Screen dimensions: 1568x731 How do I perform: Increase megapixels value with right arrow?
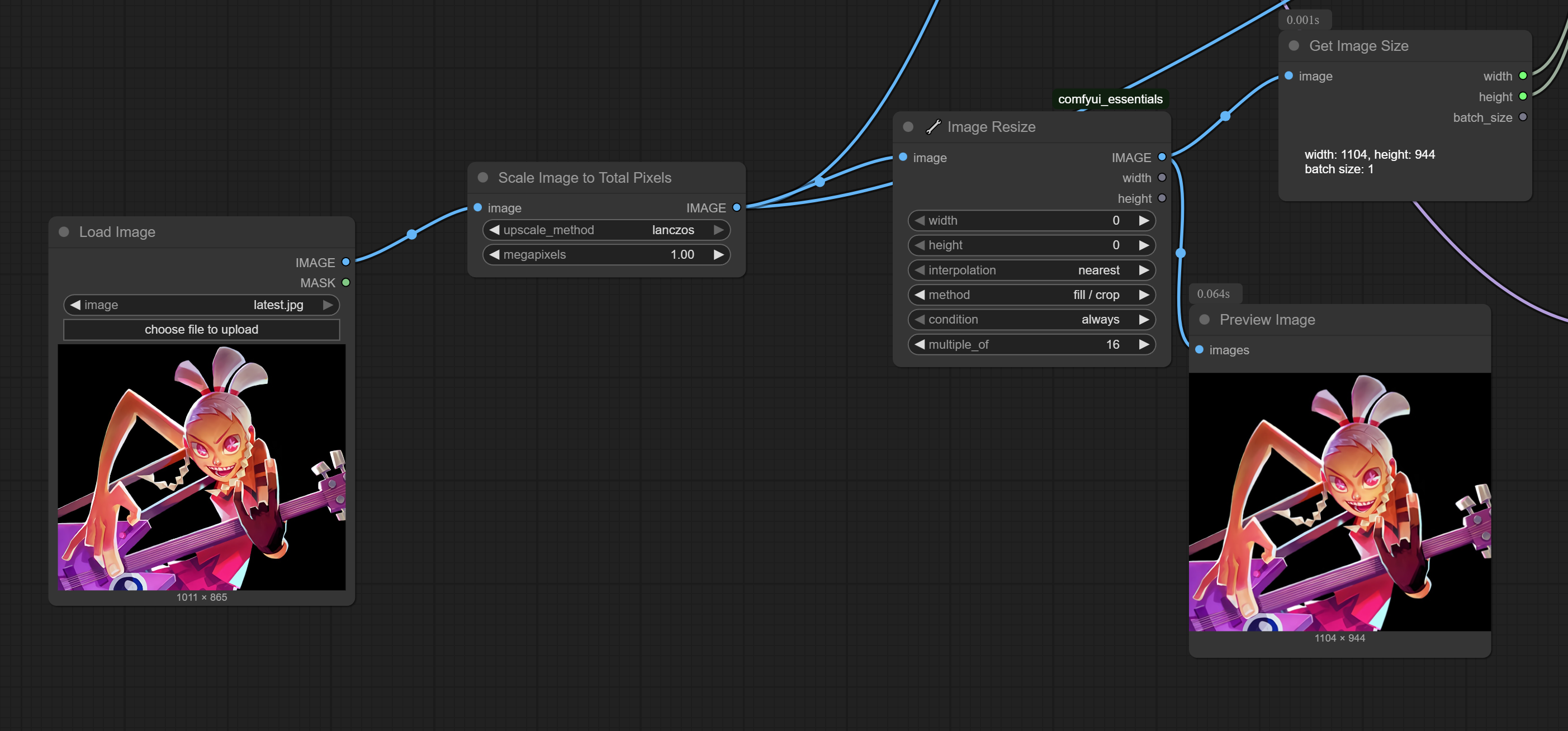pyautogui.click(x=718, y=254)
